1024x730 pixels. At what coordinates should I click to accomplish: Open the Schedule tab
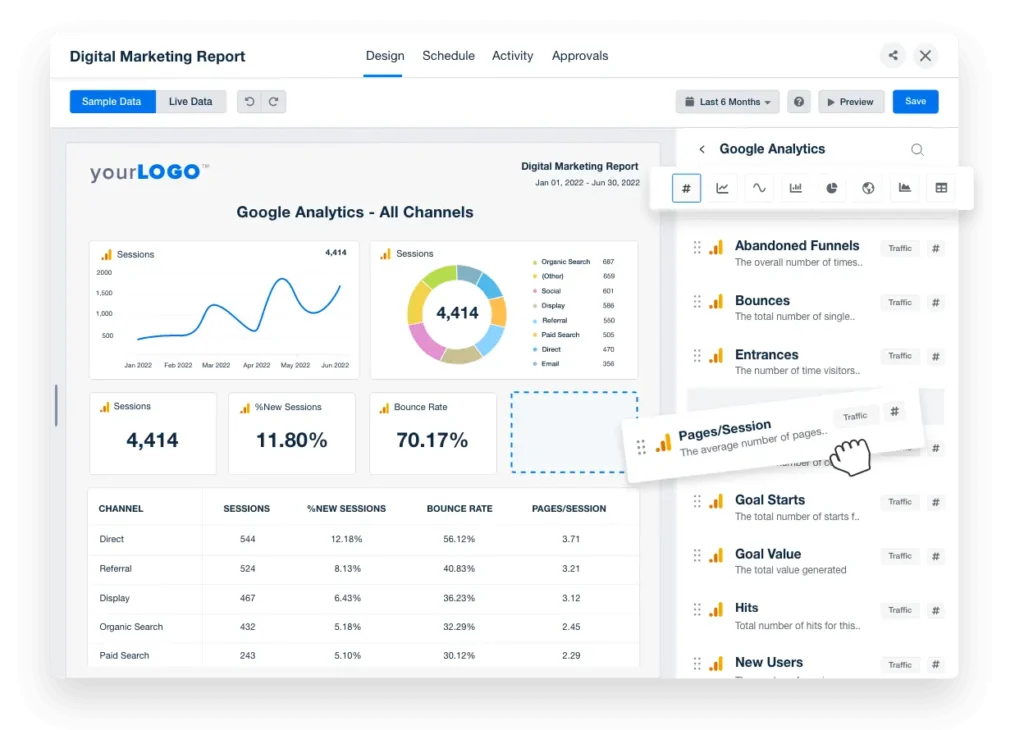click(448, 56)
